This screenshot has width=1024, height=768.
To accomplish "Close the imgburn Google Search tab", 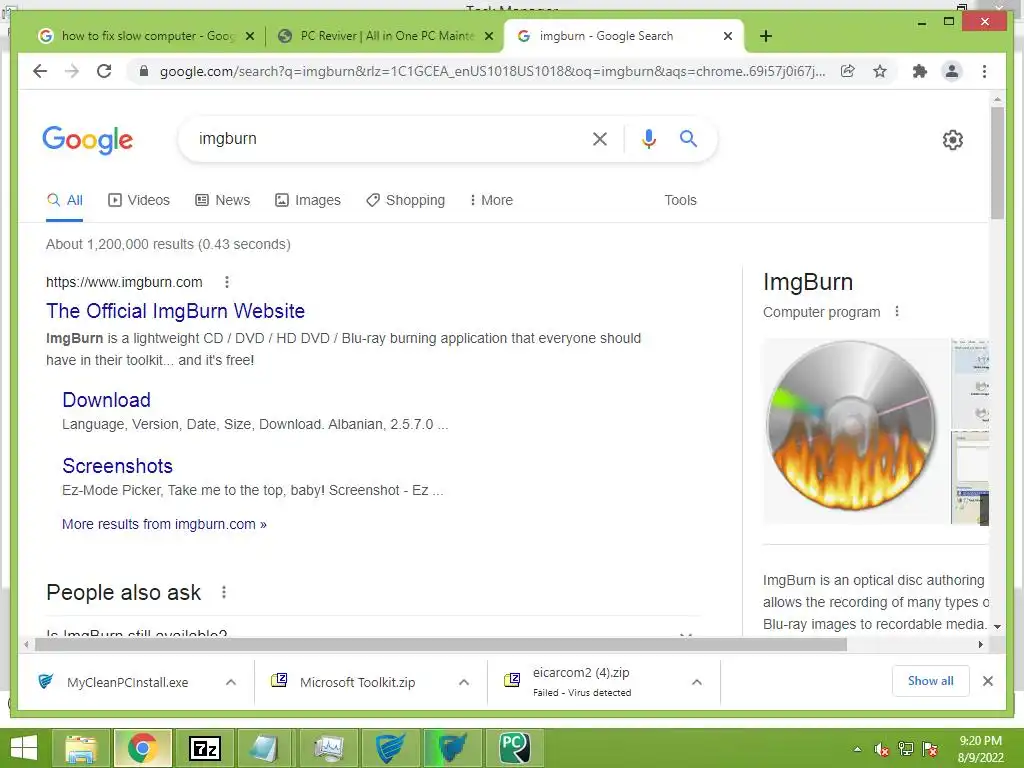I will [x=728, y=36].
